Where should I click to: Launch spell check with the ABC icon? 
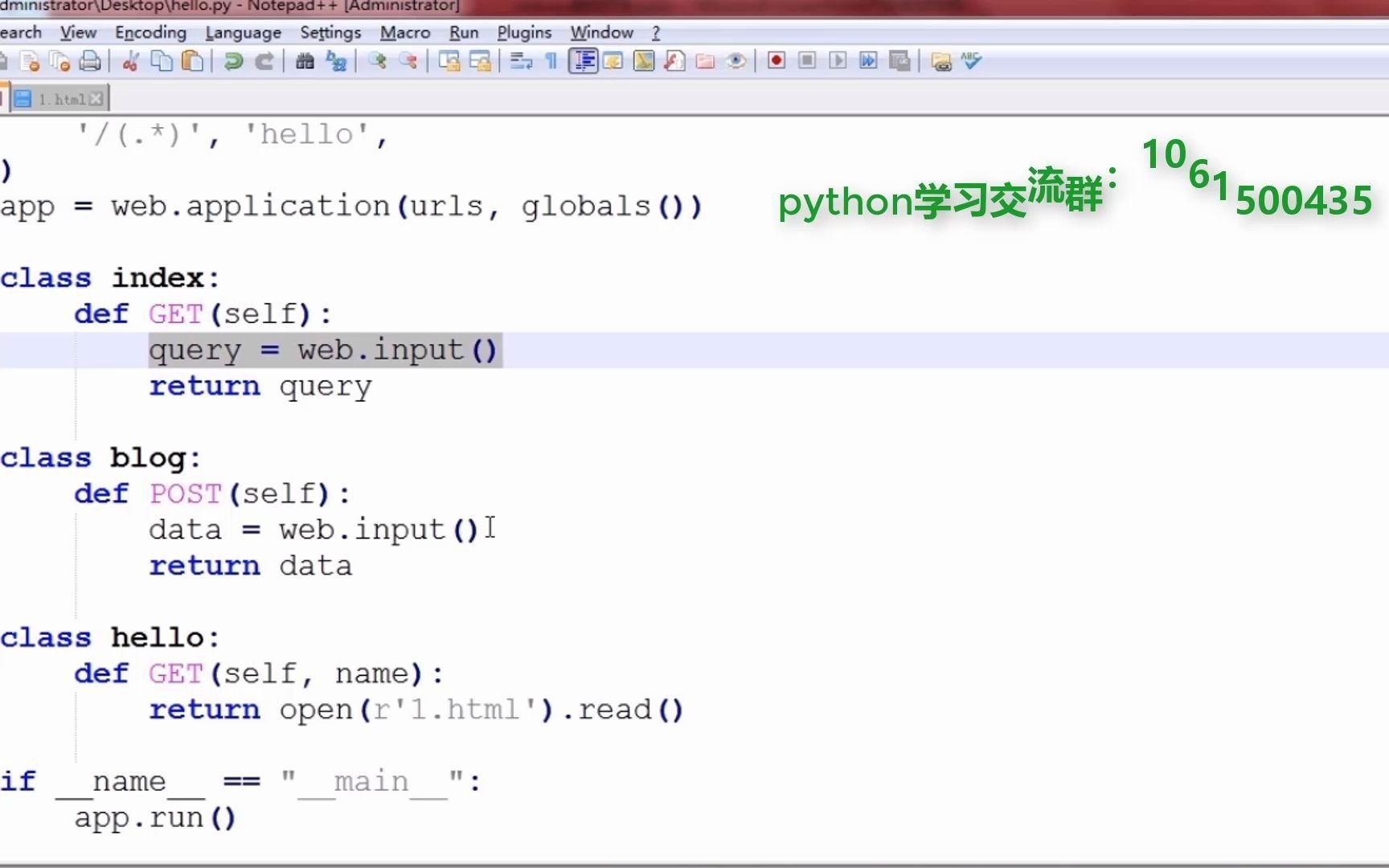pyautogui.click(x=969, y=60)
